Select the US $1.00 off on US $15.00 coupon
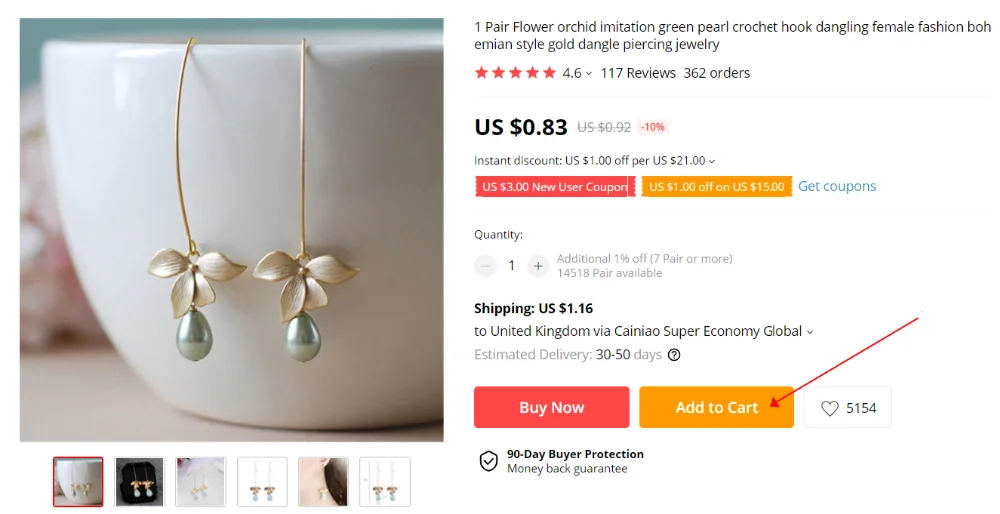 [716, 187]
